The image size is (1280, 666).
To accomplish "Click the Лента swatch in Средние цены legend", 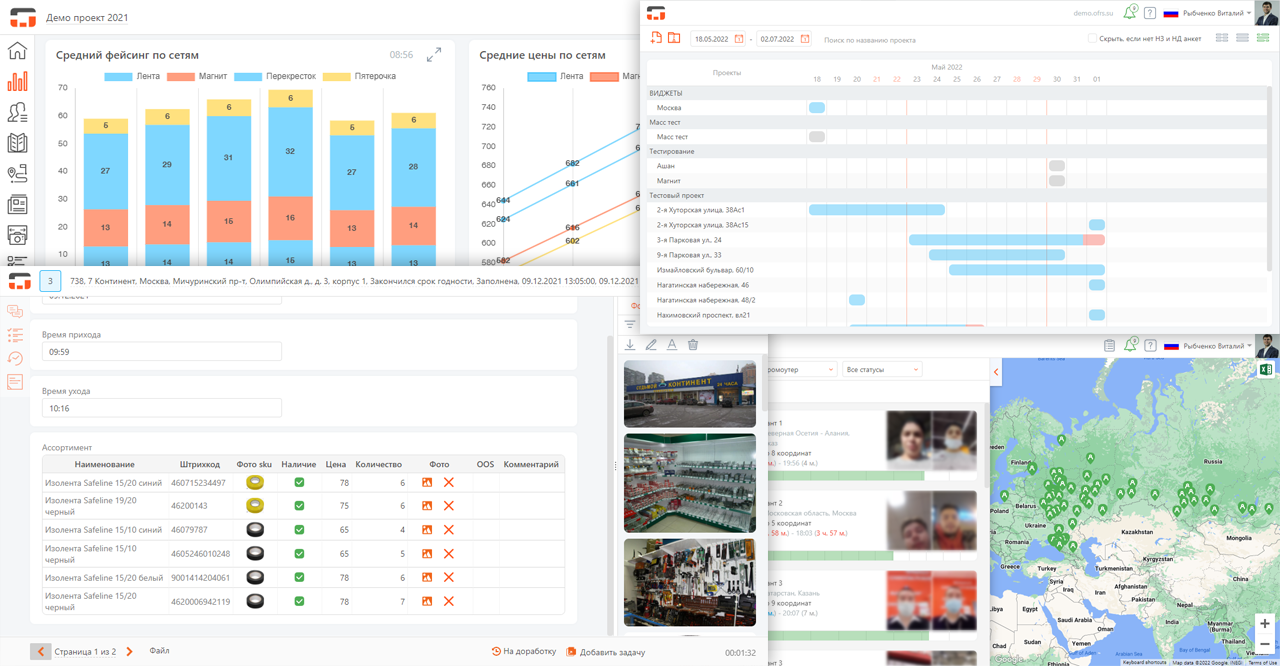I will [x=541, y=76].
